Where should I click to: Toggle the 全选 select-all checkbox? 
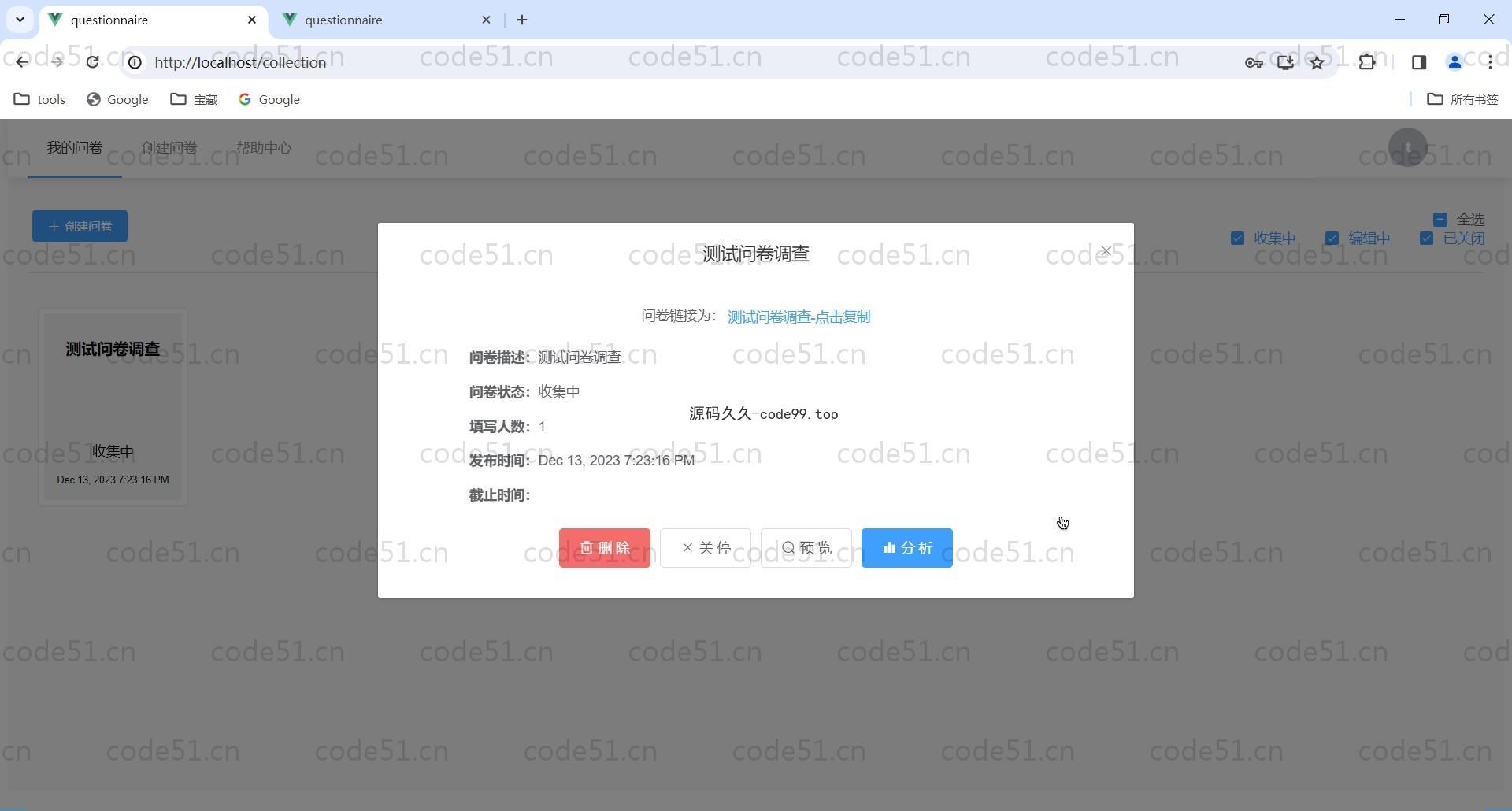1440,220
